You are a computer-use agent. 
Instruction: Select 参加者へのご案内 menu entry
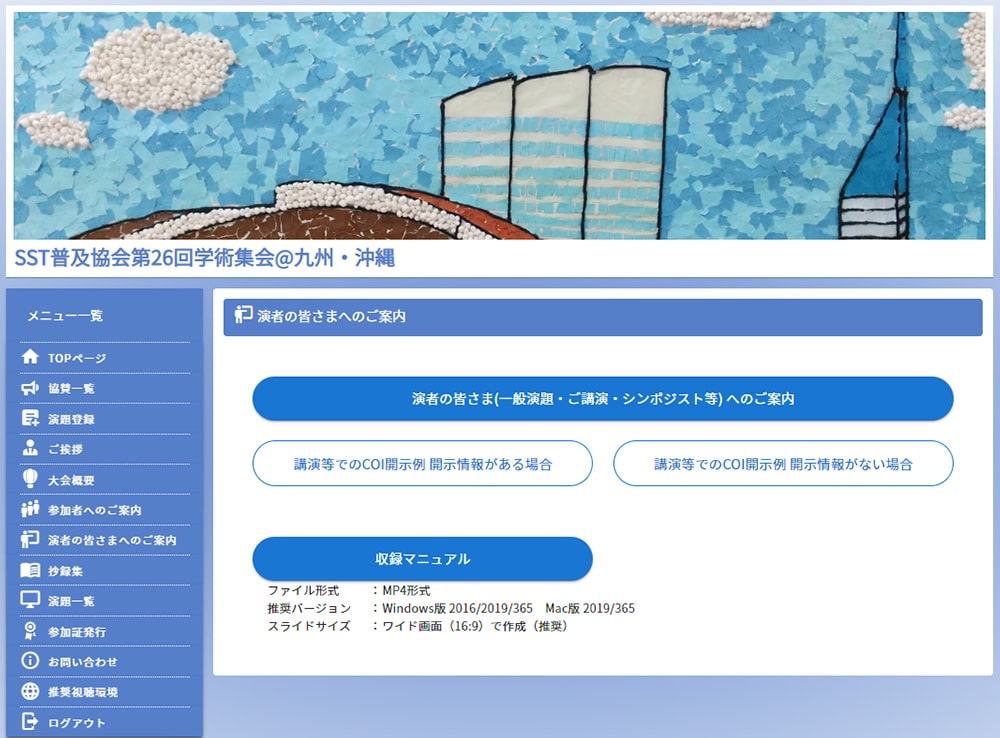pyautogui.click(x=94, y=510)
